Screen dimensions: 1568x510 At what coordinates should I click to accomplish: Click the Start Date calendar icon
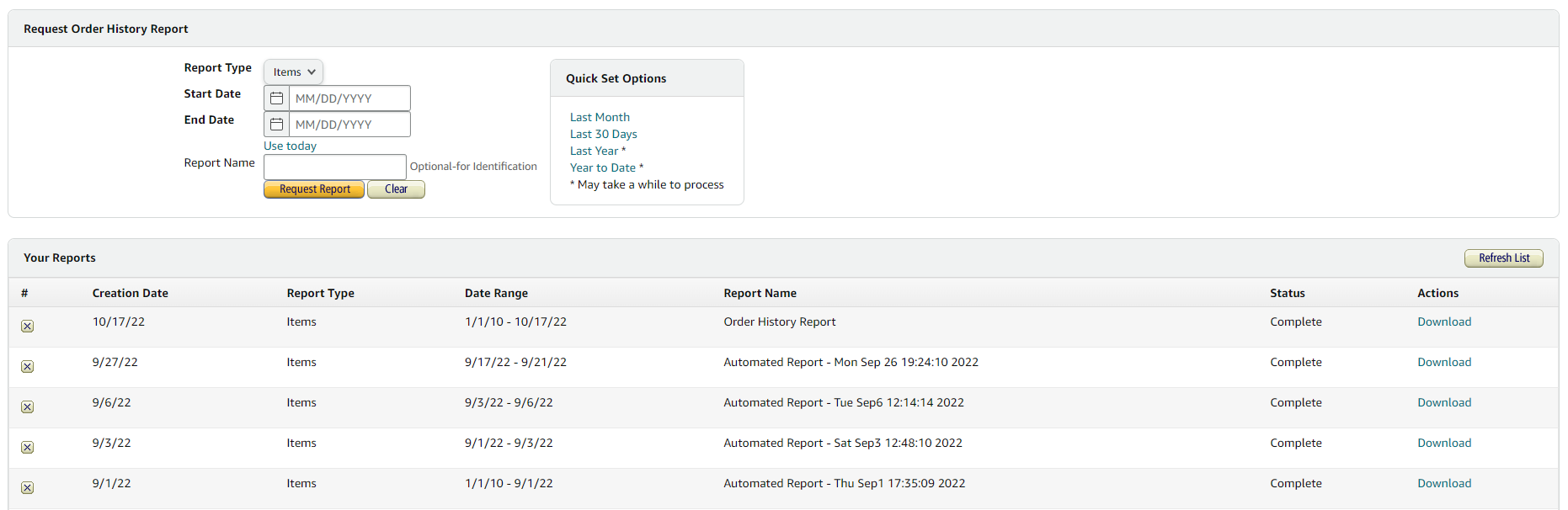pos(276,98)
